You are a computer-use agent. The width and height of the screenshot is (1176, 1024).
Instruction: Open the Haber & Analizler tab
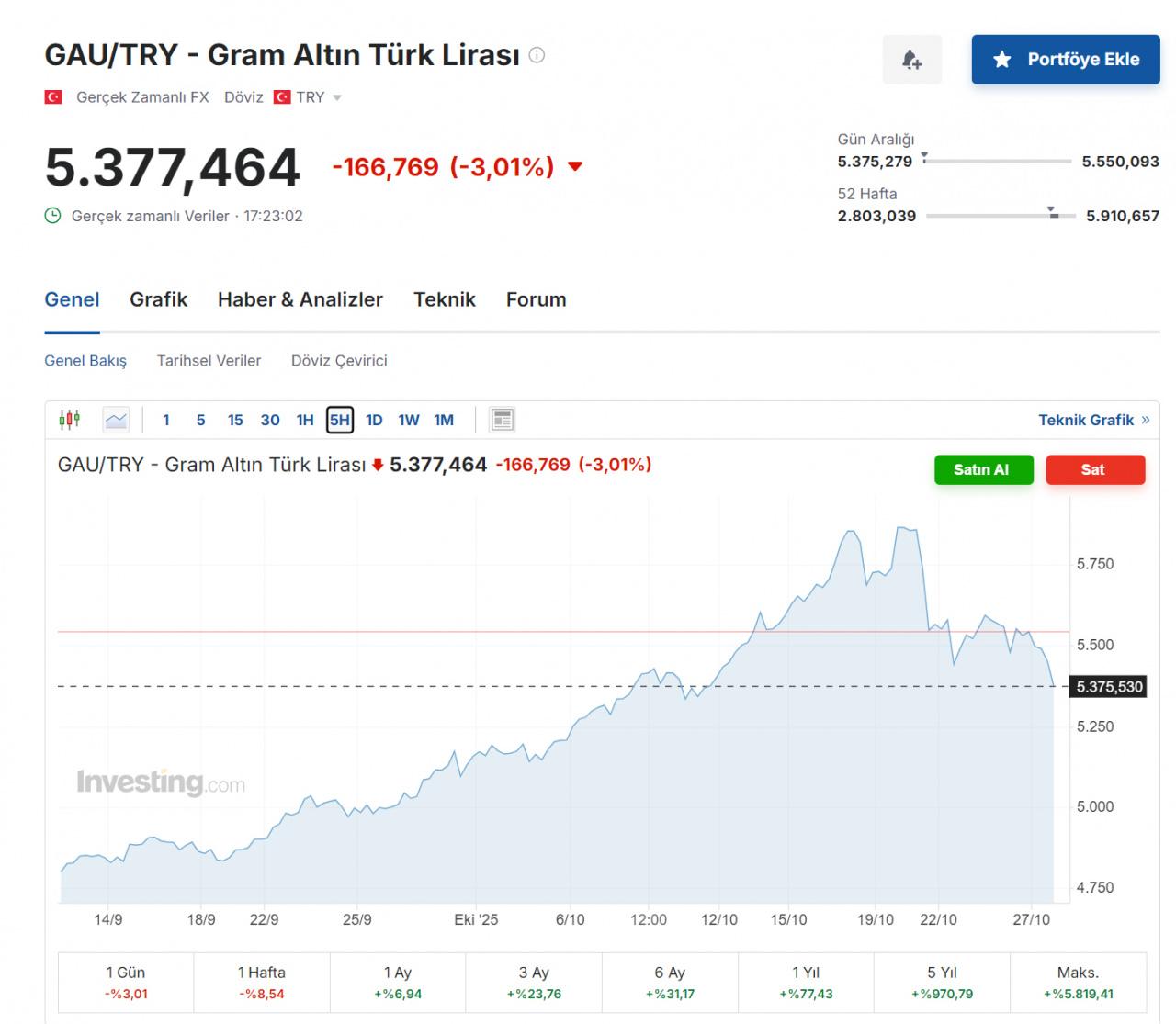point(300,299)
